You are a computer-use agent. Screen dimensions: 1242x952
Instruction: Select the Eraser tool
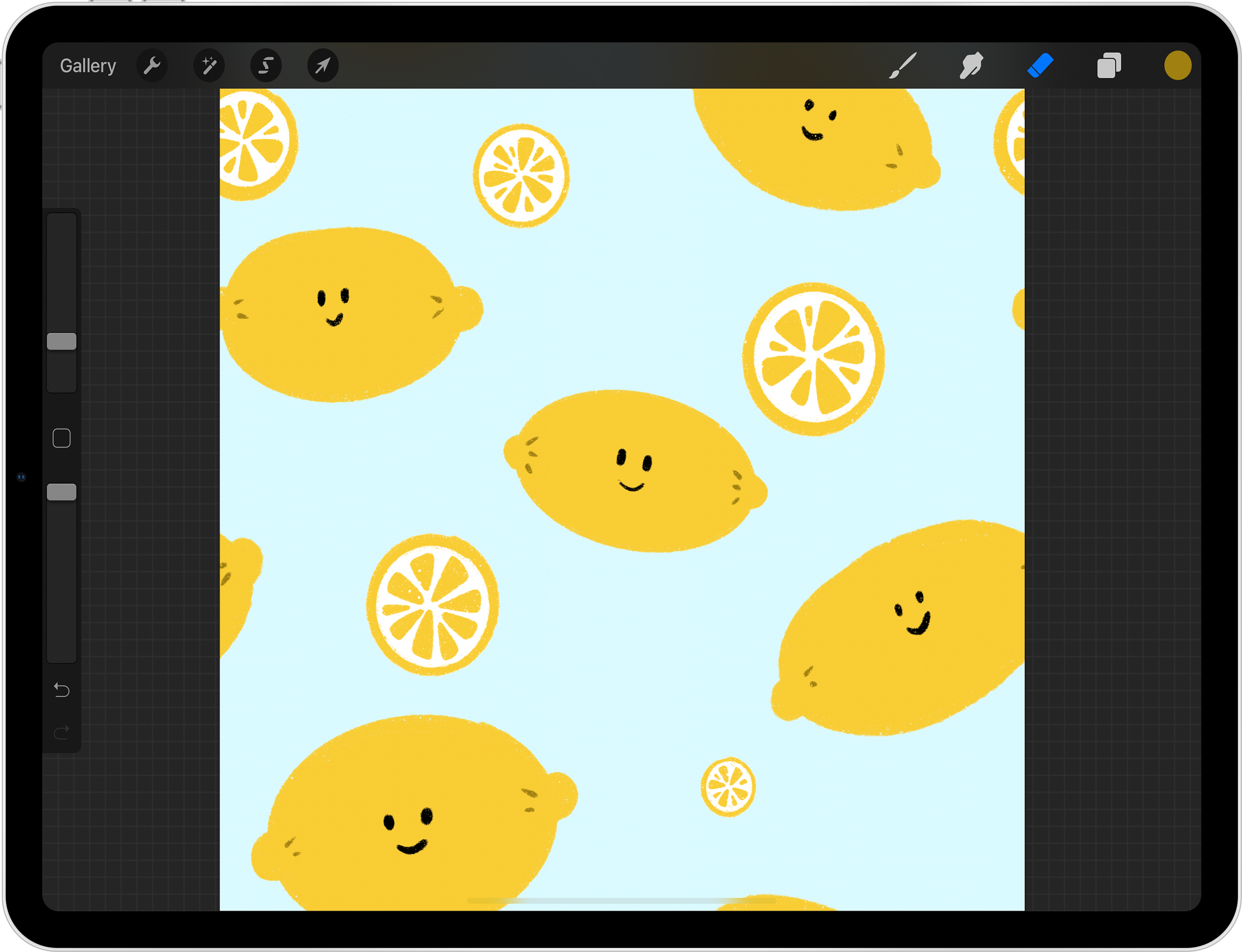point(1040,66)
